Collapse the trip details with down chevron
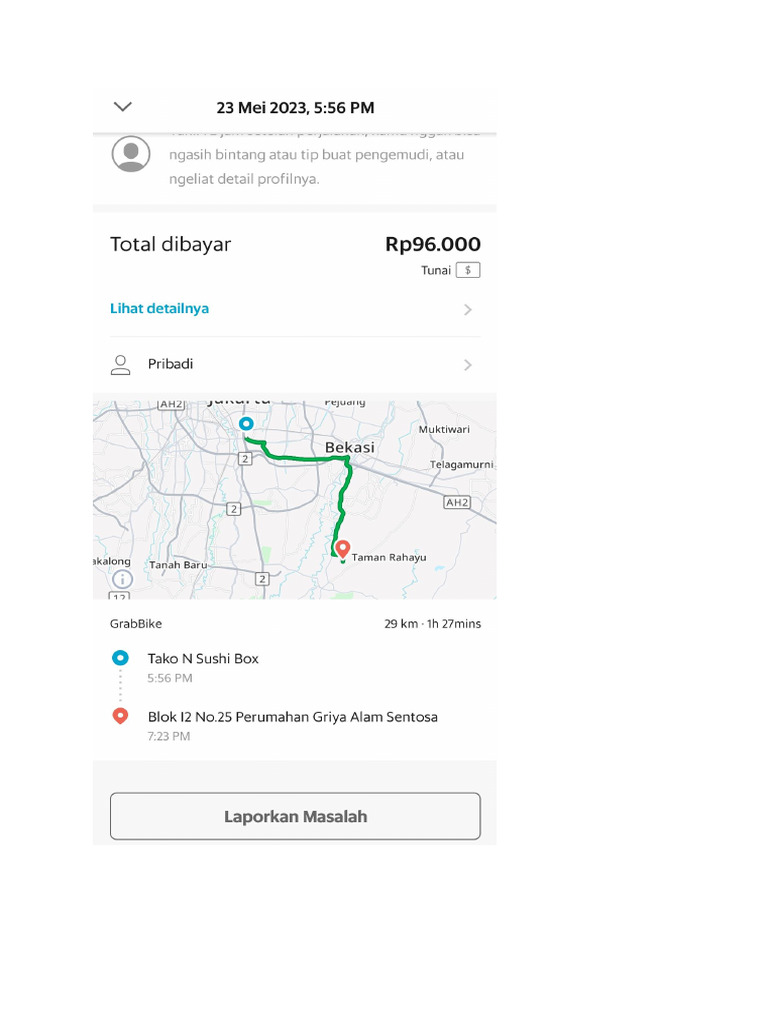Viewport: 768px width, 1024px height. (x=123, y=107)
